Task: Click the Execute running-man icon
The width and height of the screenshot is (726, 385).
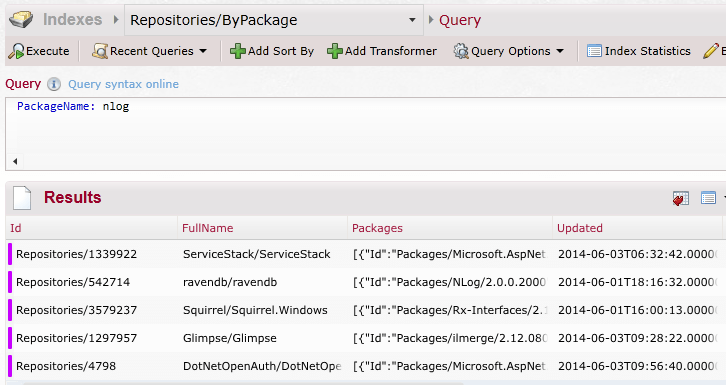Action: point(16,51)
